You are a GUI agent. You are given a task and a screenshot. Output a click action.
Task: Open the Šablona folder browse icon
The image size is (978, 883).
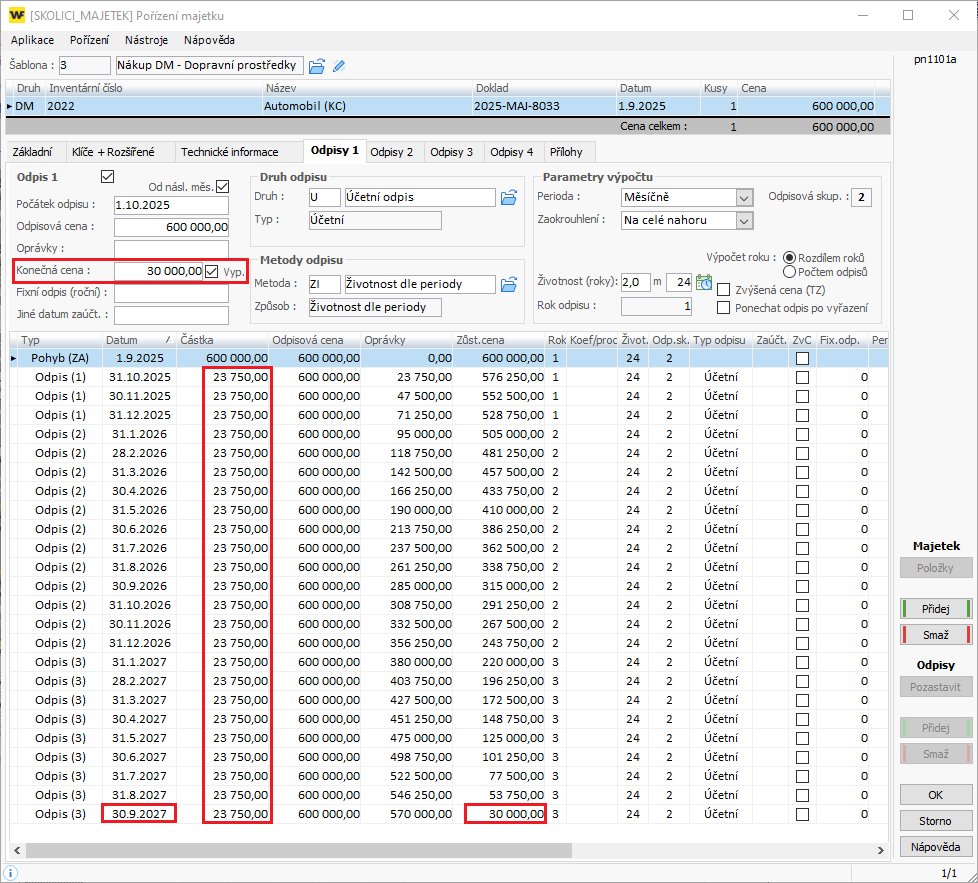point(317,66)
